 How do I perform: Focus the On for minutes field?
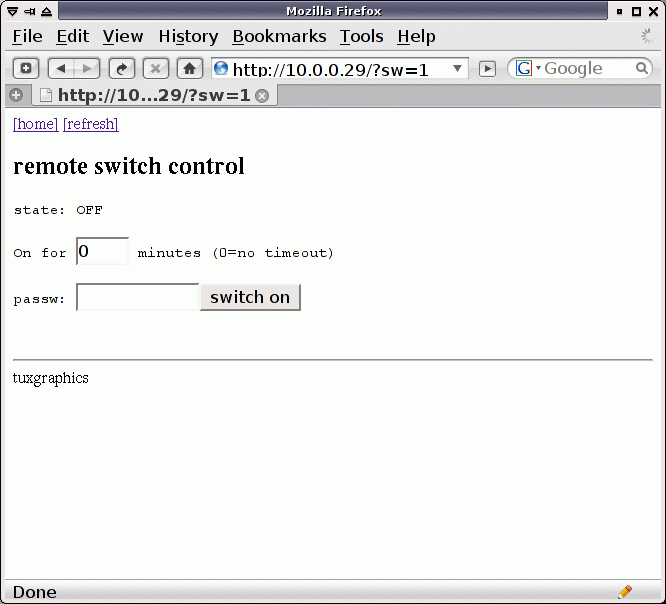[x=102, y=251]
